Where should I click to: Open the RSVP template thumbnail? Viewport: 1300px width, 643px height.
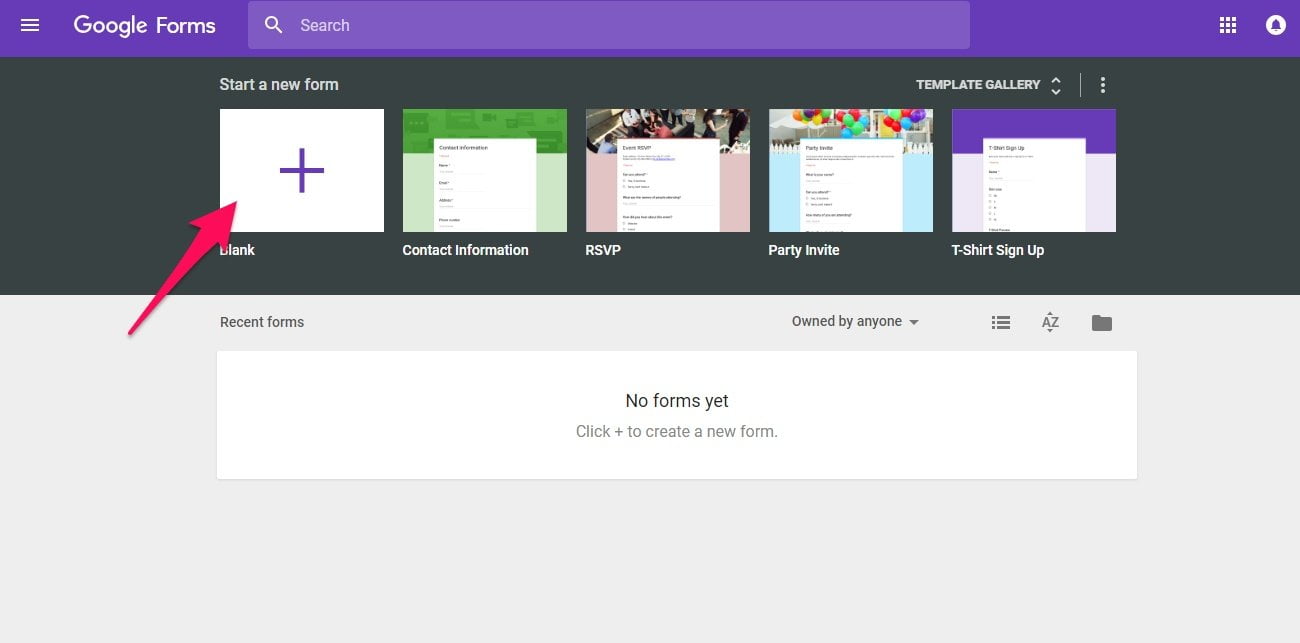tap(668, 170)
